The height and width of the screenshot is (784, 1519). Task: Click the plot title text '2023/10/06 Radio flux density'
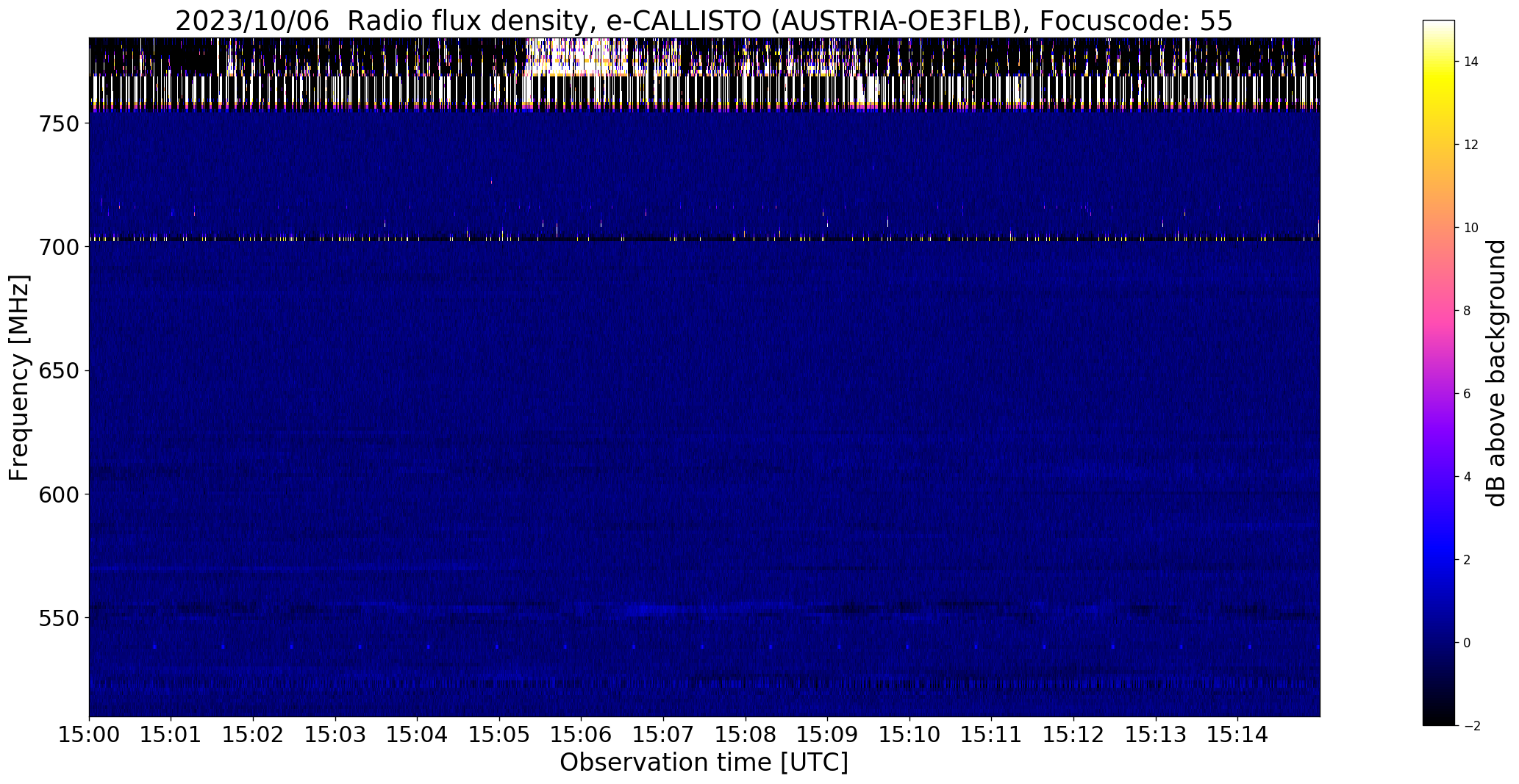pyautogui.click(x=385, y=21)
